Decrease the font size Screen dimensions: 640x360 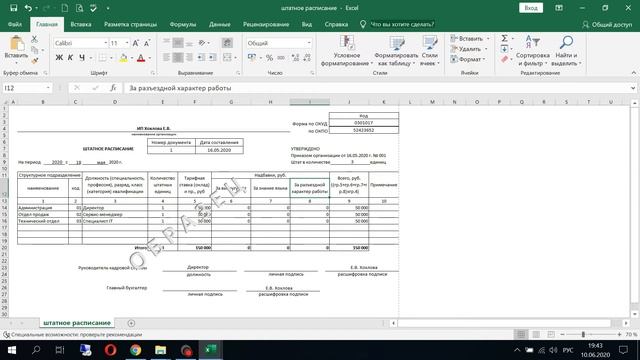pyautogui.click(x=147, y=43)
